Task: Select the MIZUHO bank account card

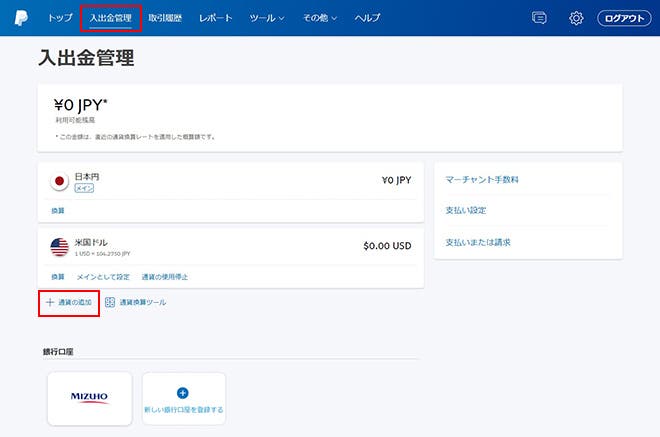Action: (x=89, y=397)
